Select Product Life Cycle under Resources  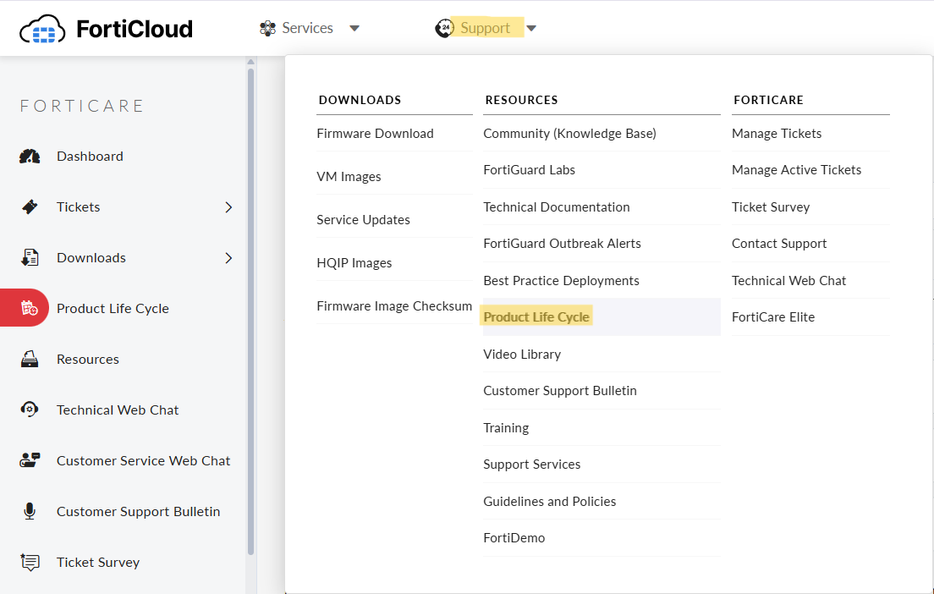coord(536,317)
